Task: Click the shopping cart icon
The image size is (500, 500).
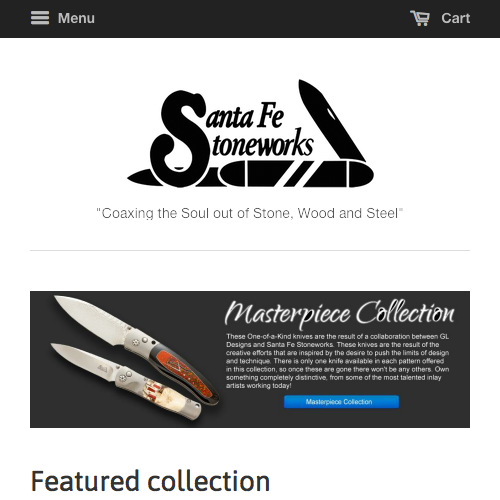Action: (x=420, y=18)
